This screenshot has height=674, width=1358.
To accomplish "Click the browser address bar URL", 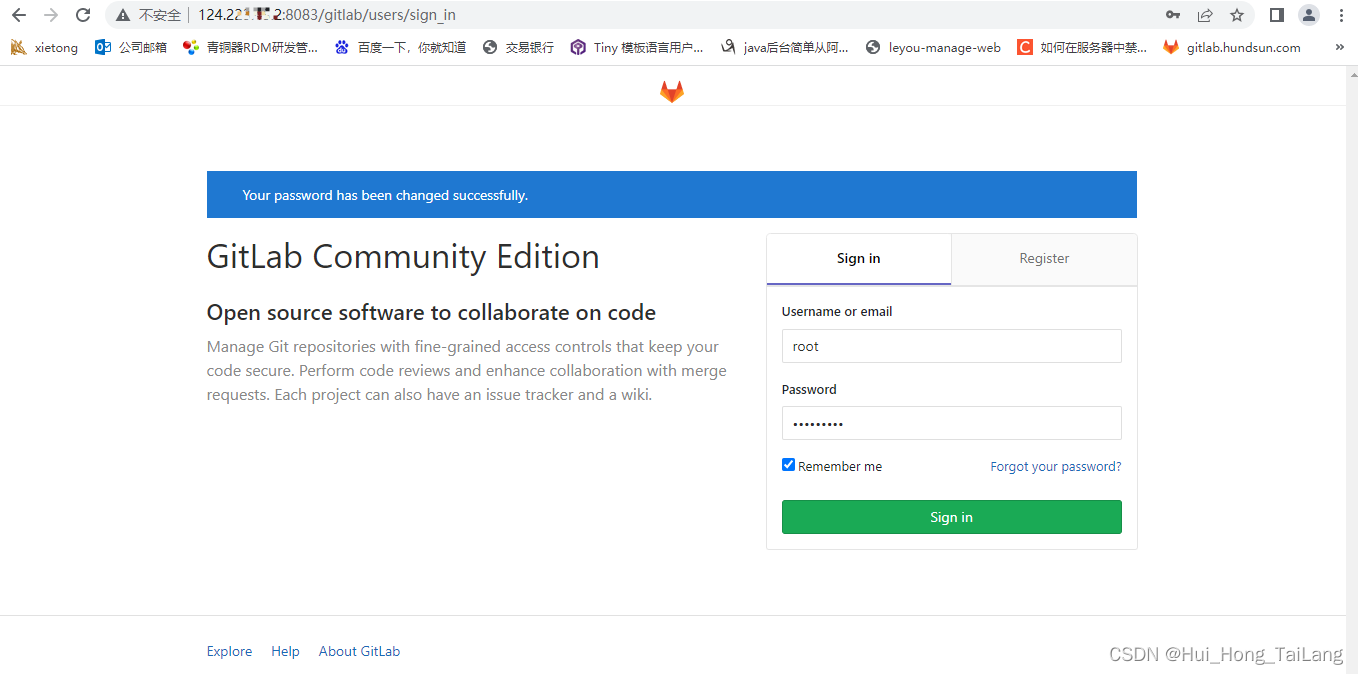I will [327, 15].
